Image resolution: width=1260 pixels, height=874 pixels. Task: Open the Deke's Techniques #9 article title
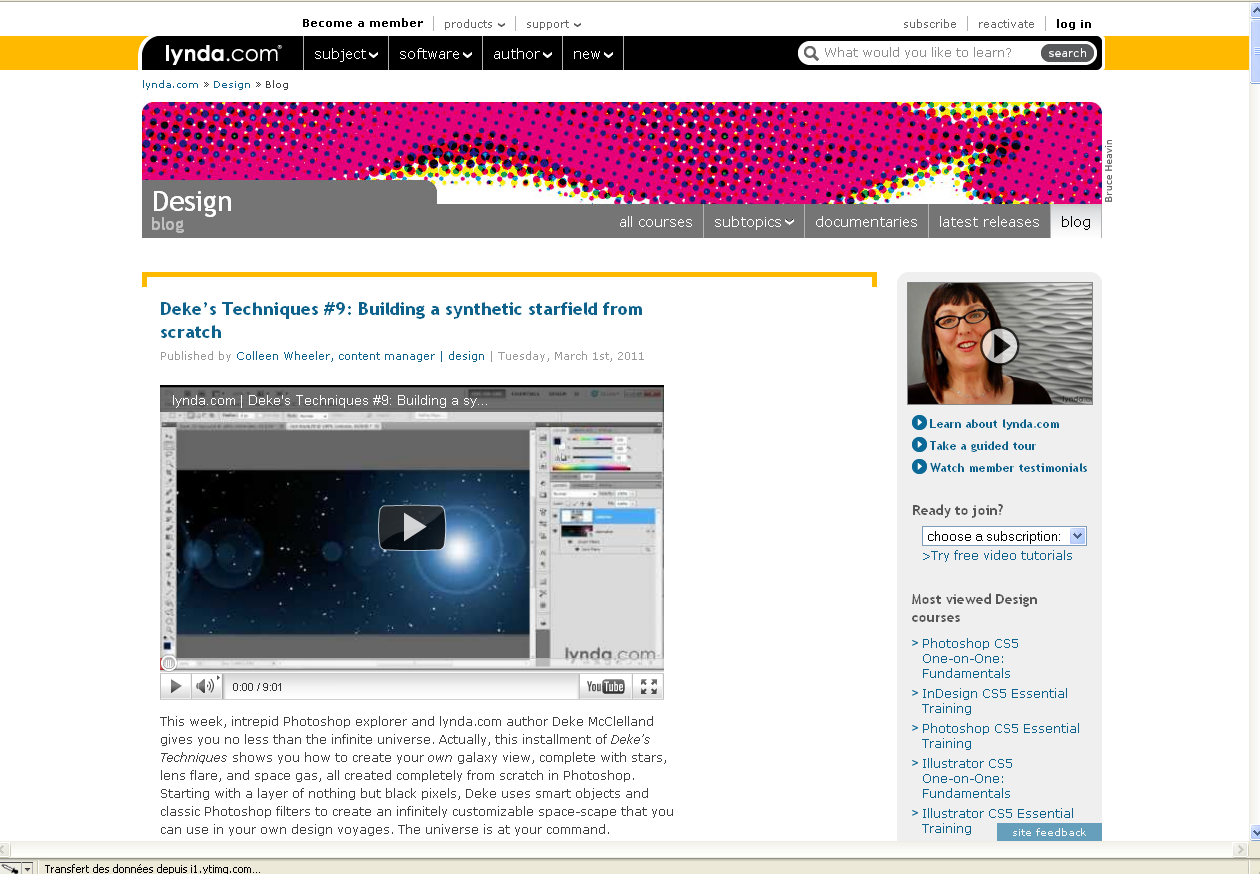click(x=401, y=320)
